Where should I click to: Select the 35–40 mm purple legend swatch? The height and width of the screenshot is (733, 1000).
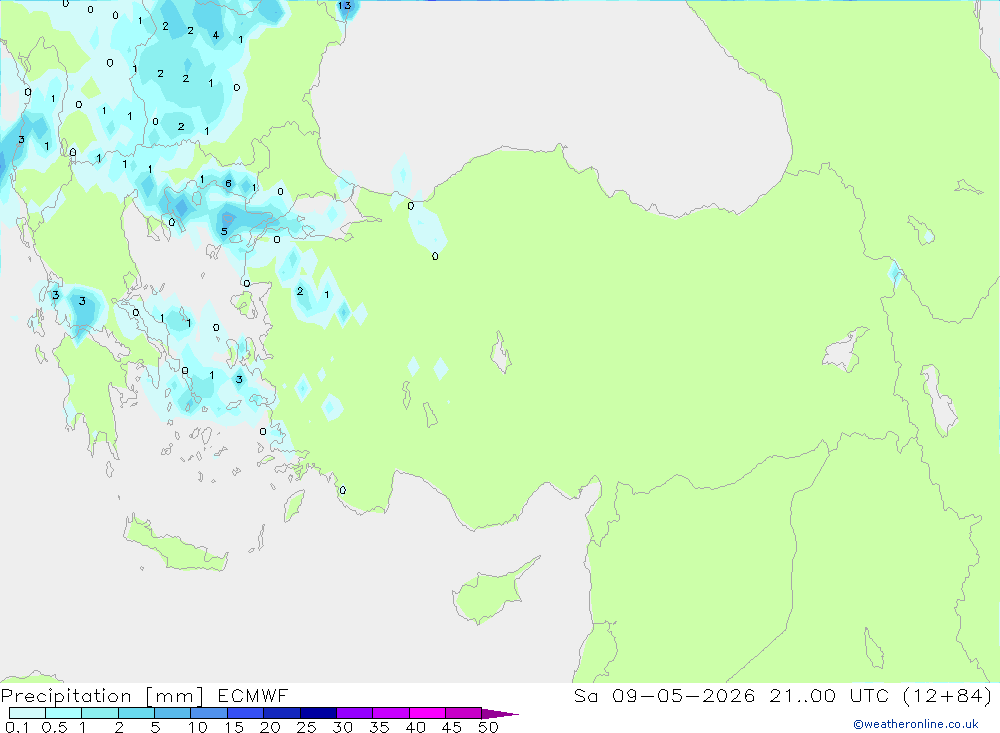coord(391,713)
